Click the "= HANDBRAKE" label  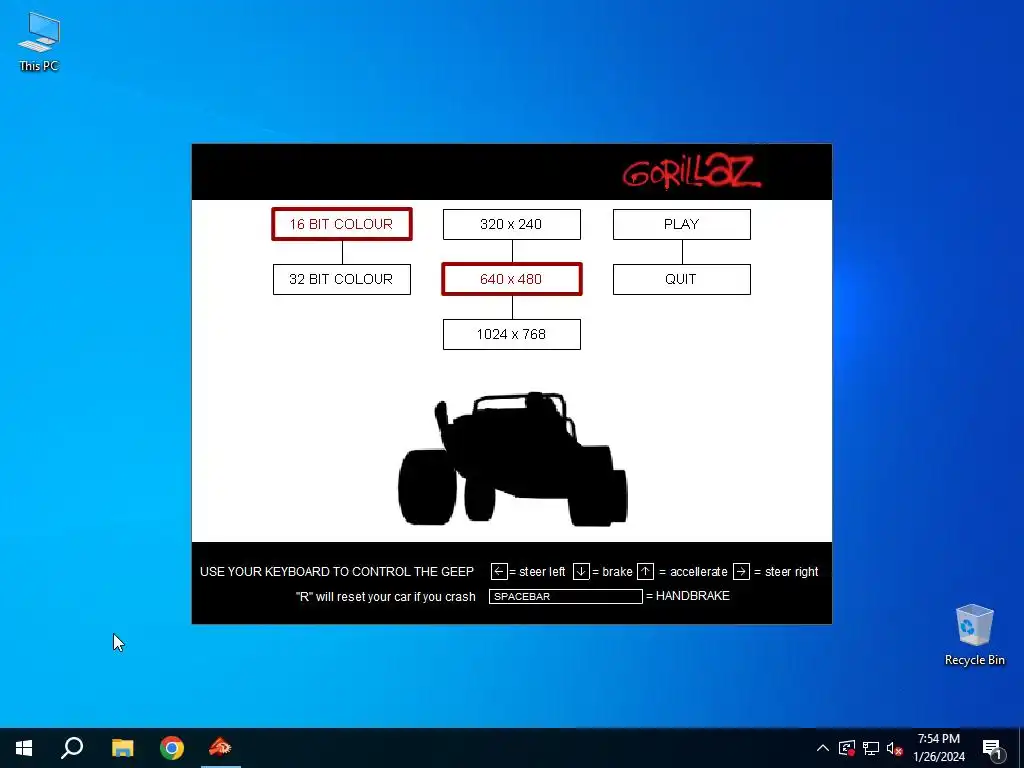688,596
